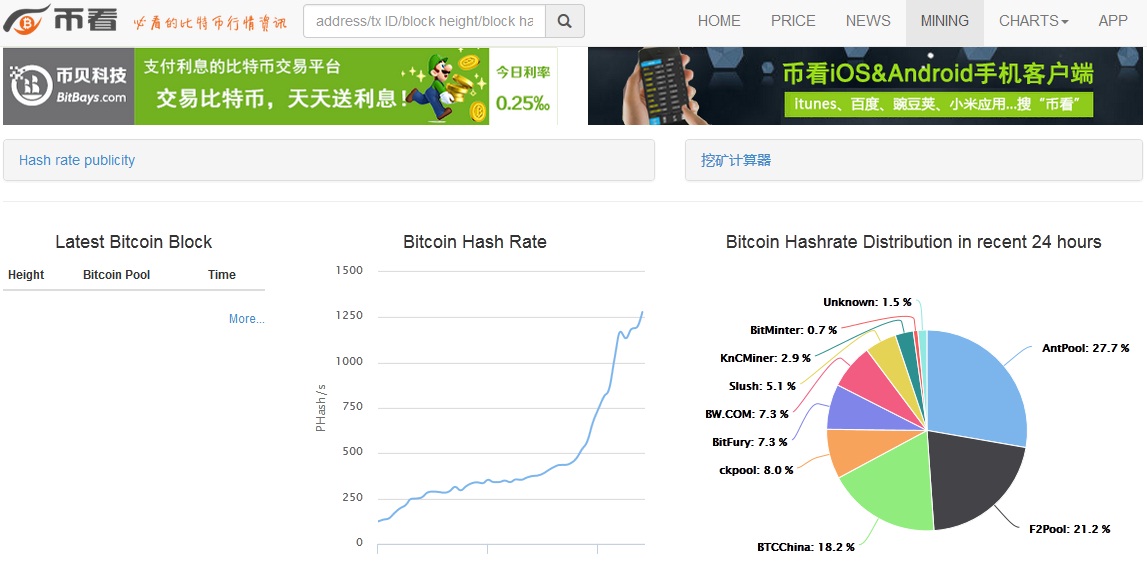1147x588 pixels.
Task: Click the search magnifier button
Action: pyautogui.click(x=565, y=21)
